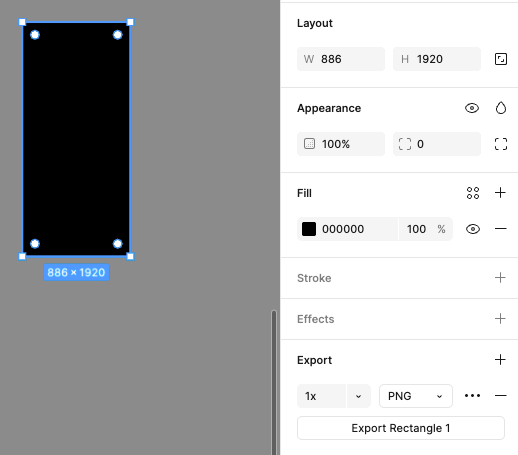Open the PNG format dropdown
Viewport: 518px width, 455px height.
tap(416, 396)
